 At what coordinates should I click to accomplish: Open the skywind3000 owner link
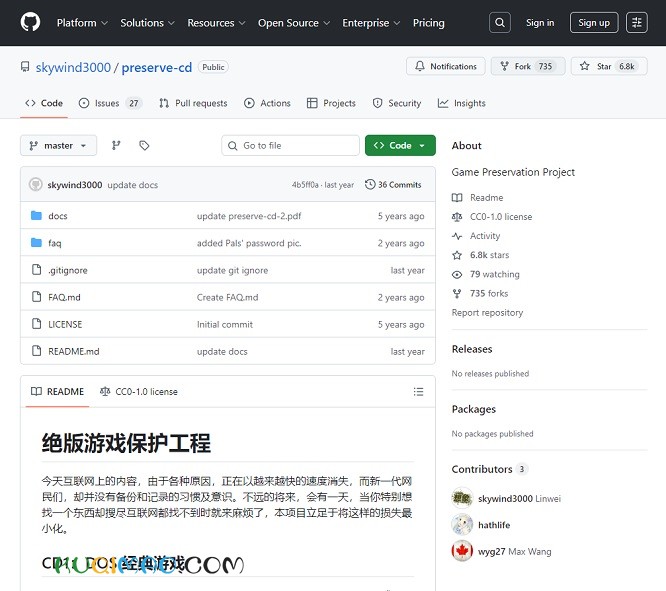[73, 67]
